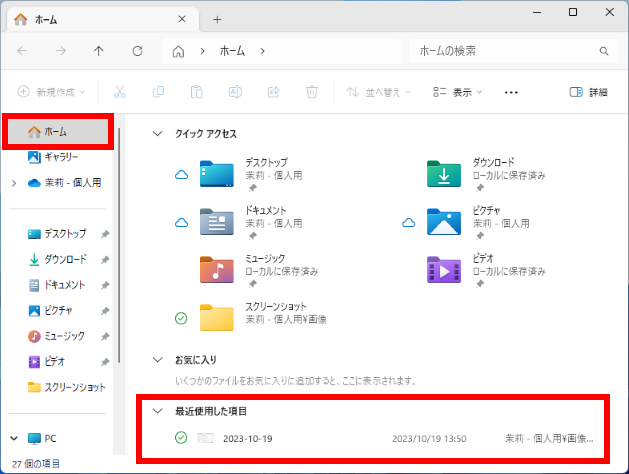Select ホーム in the navigation pane
This screenshot has width=629, height=474.
point(58,132)
